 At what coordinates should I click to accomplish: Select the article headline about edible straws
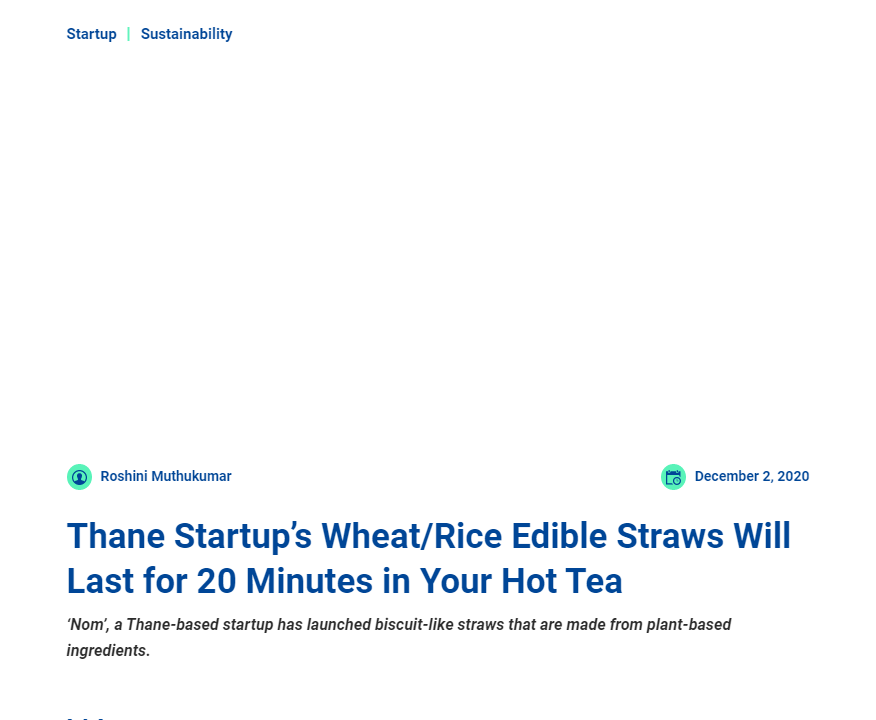point(428,558)
